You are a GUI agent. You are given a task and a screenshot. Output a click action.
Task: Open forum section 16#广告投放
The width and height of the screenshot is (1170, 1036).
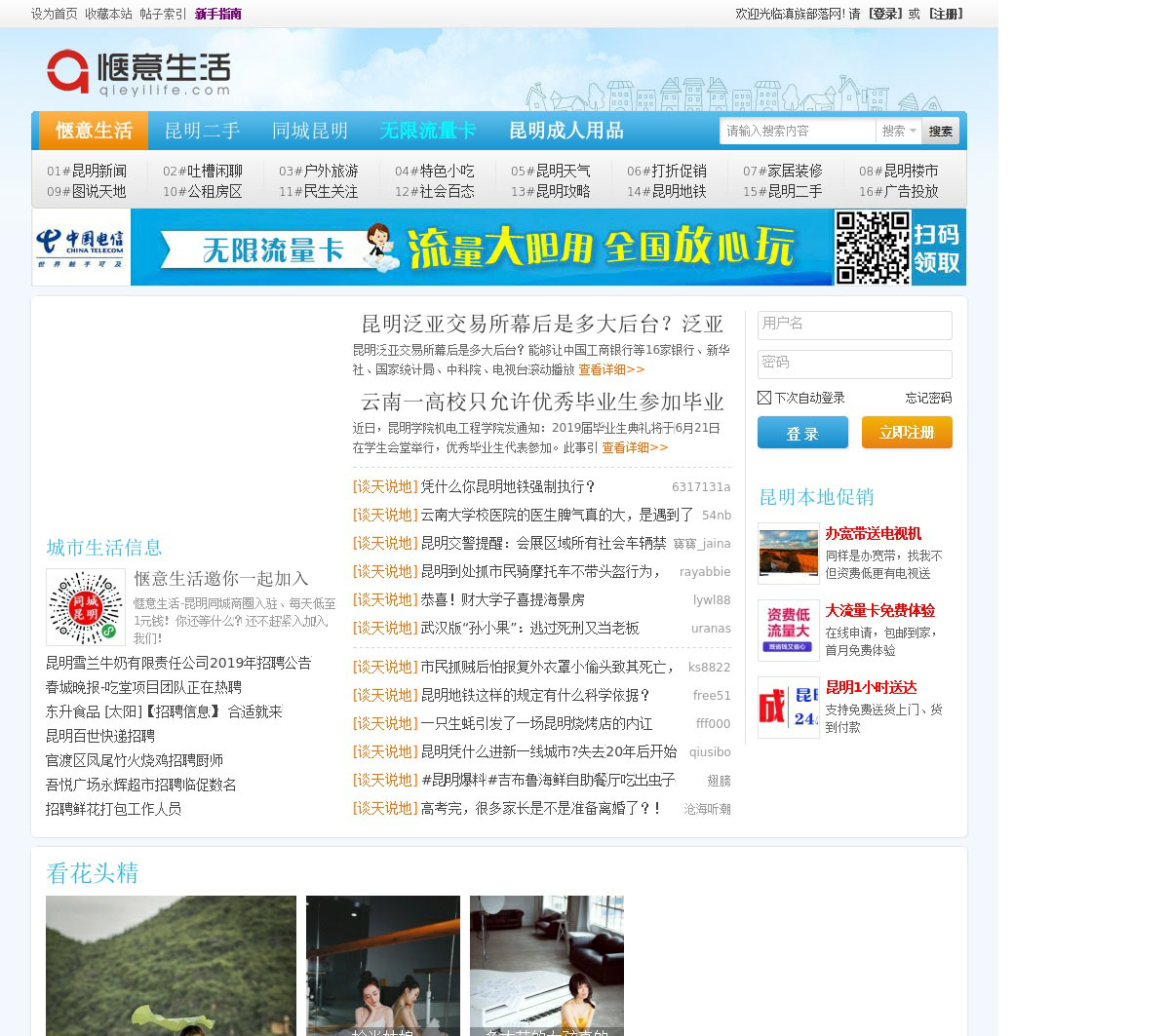point(899,192)
